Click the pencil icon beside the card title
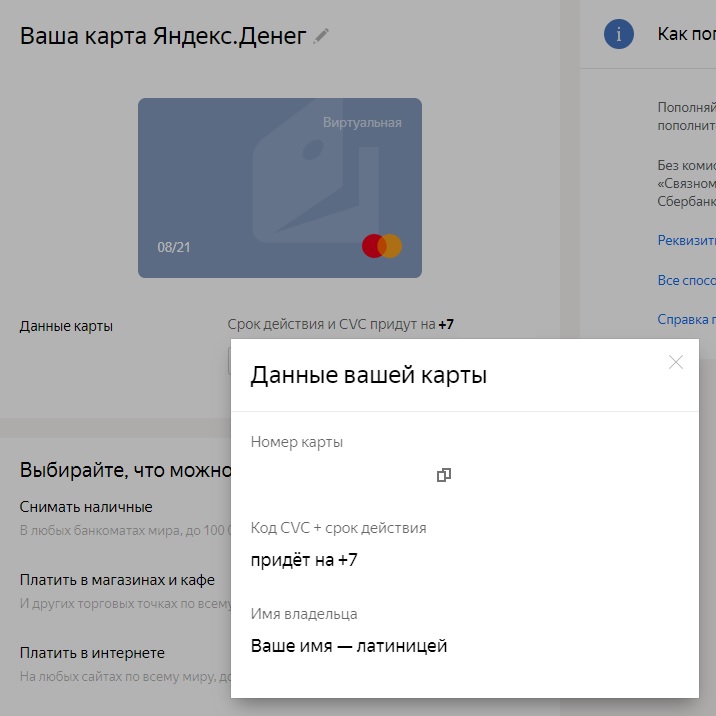This screenshot has height=716, width=716. 321,36
